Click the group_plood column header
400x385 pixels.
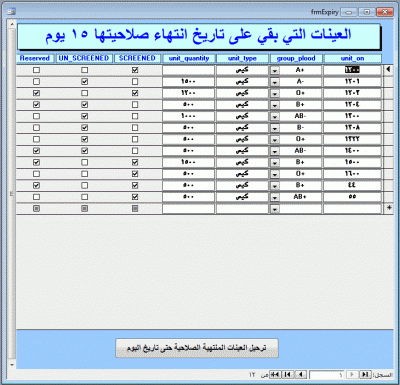(296, 58)
